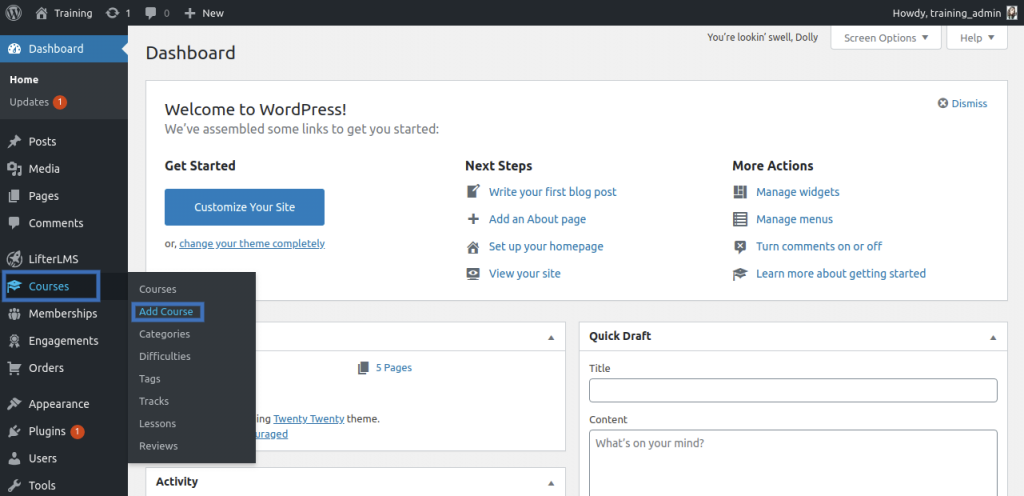Click the Tools wrench icon
The width and height of the screenshot is (1024, 496).
14,486
